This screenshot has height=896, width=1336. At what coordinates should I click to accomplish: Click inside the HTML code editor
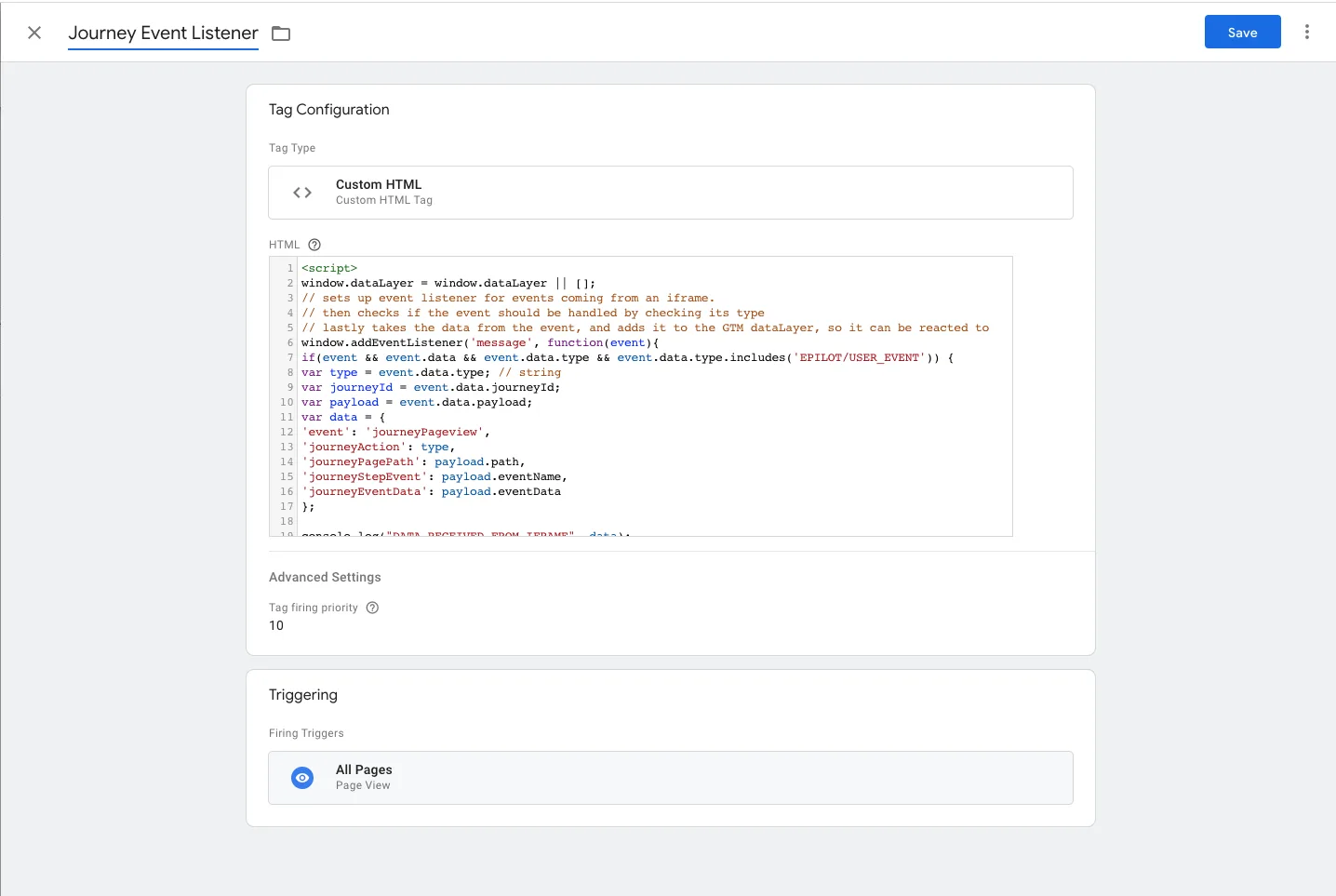tap(640, 396)
